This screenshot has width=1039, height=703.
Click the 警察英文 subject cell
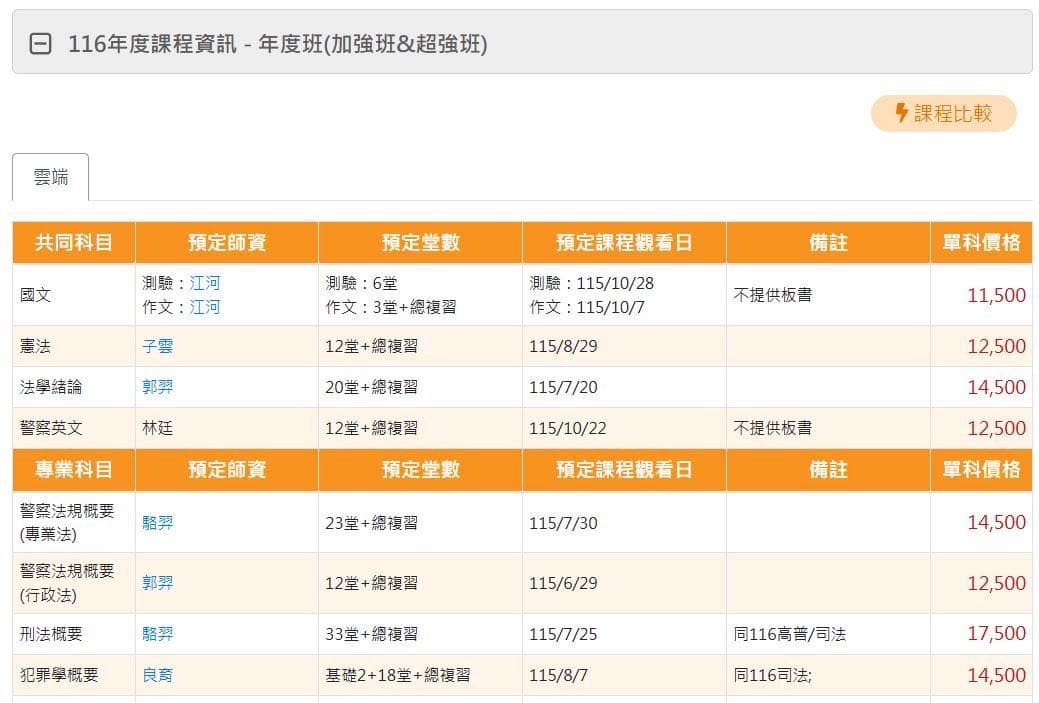(x=74, y=428)
